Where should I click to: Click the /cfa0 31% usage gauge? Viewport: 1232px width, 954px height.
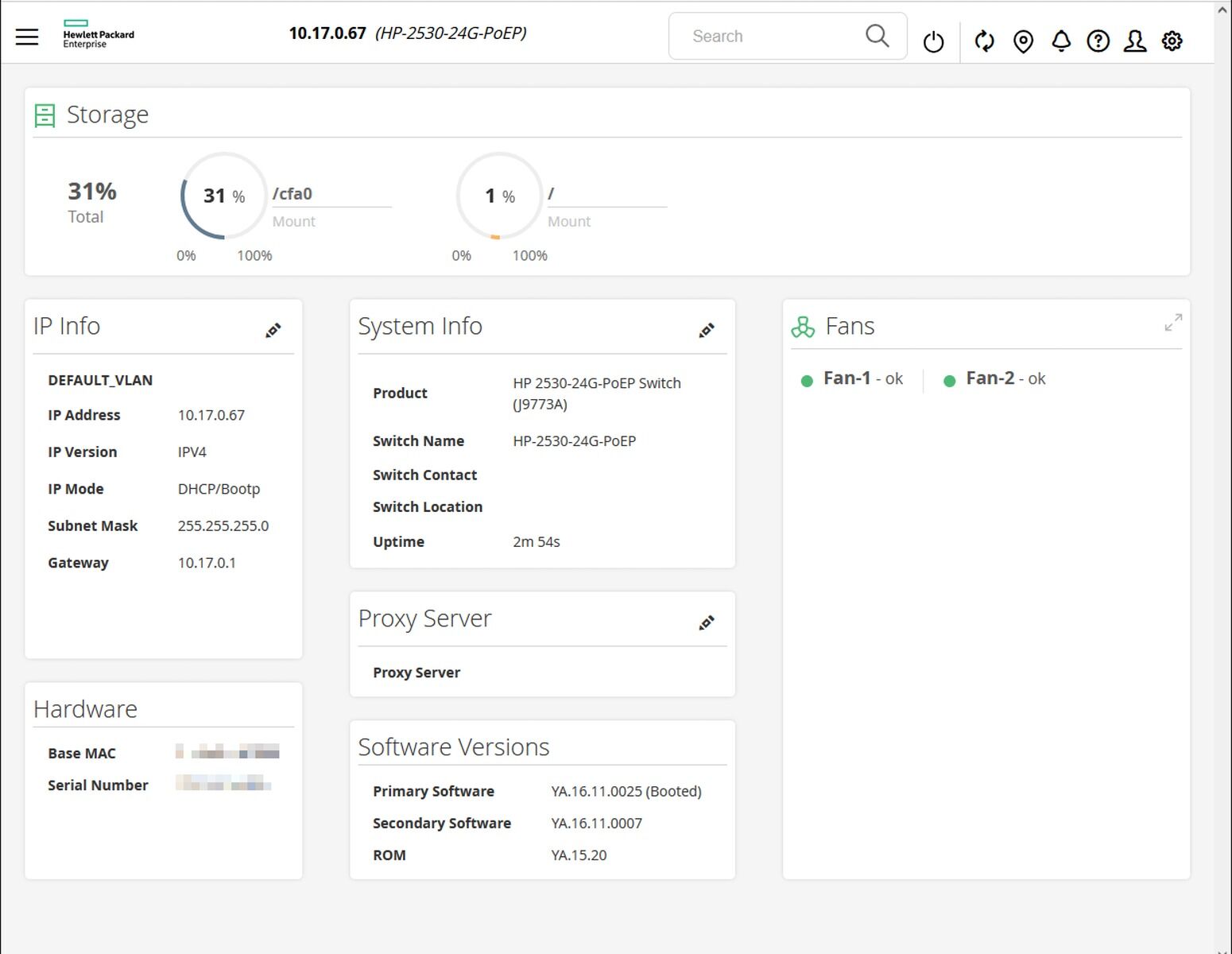[x=224, y=196]
